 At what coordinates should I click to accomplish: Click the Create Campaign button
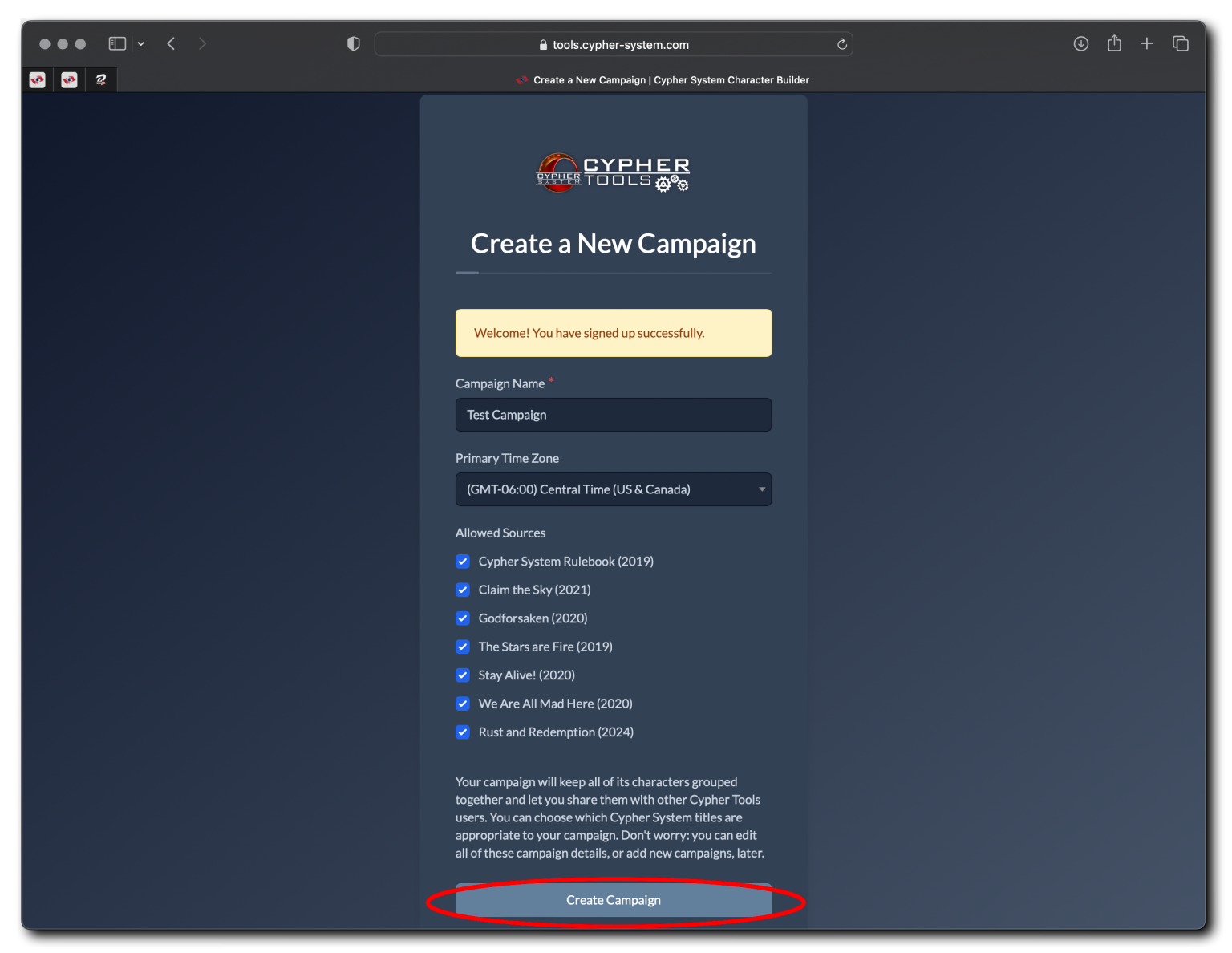click(613, 900)
